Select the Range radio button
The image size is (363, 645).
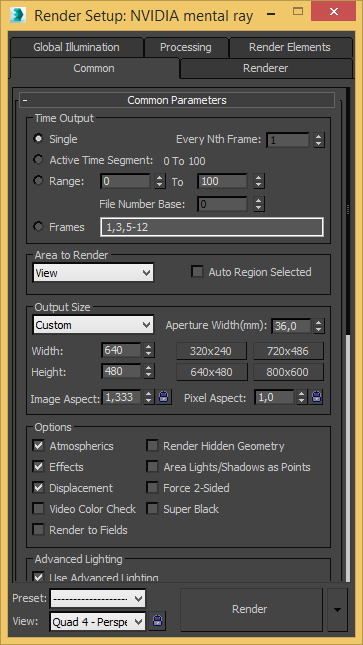coord(38,181)
